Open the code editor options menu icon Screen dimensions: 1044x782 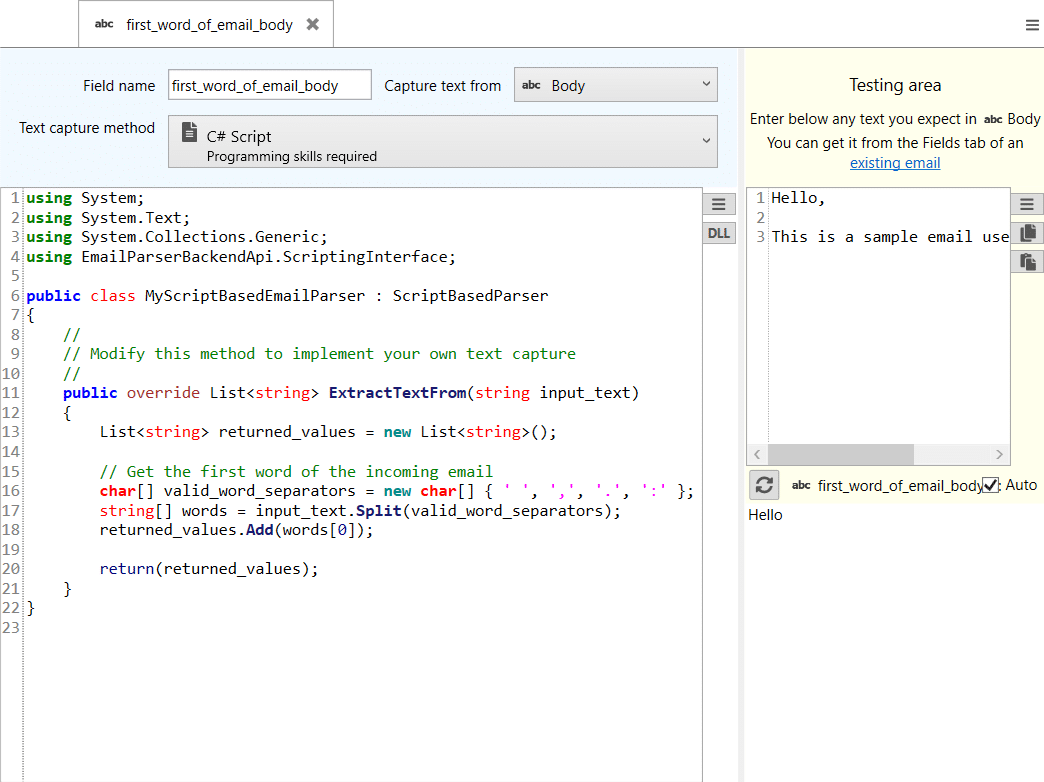(x=718, y=204)
